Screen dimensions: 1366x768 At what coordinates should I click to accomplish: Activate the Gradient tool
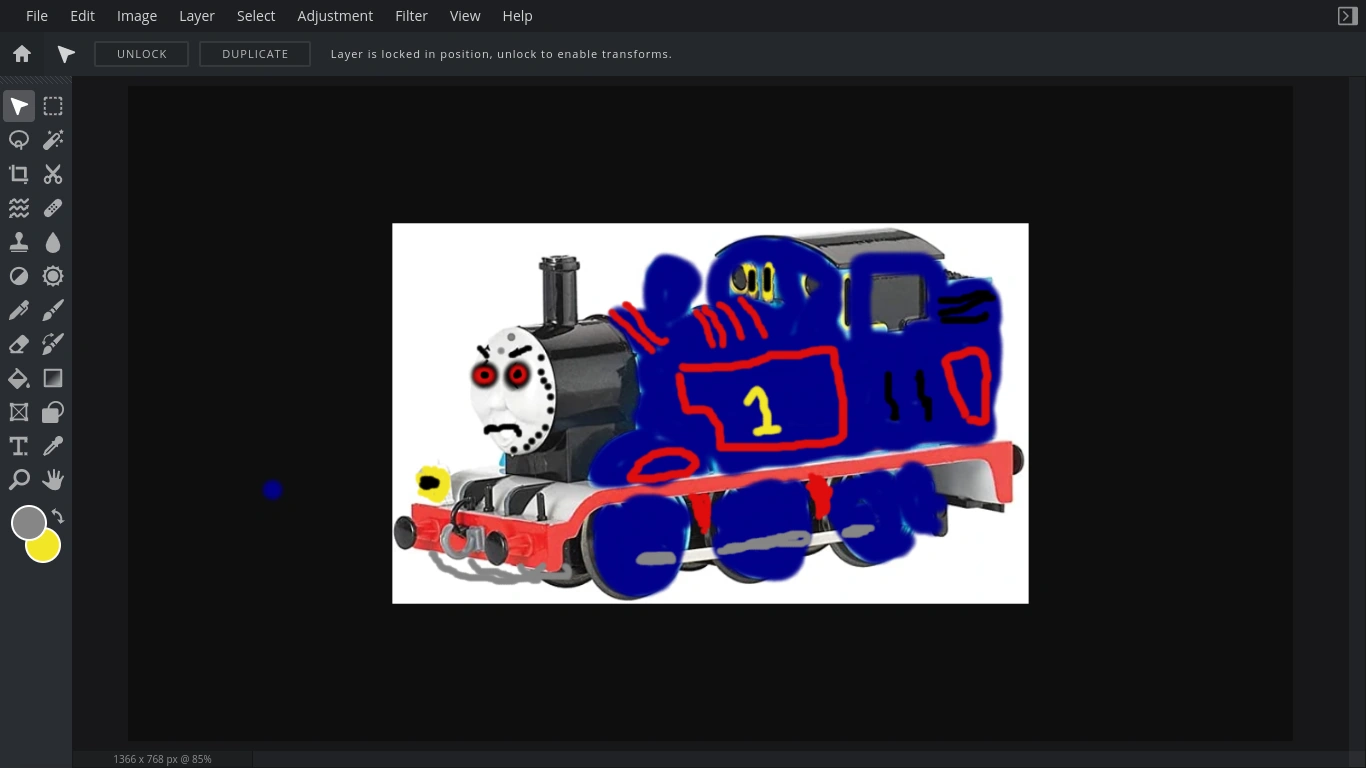(53, 378)
